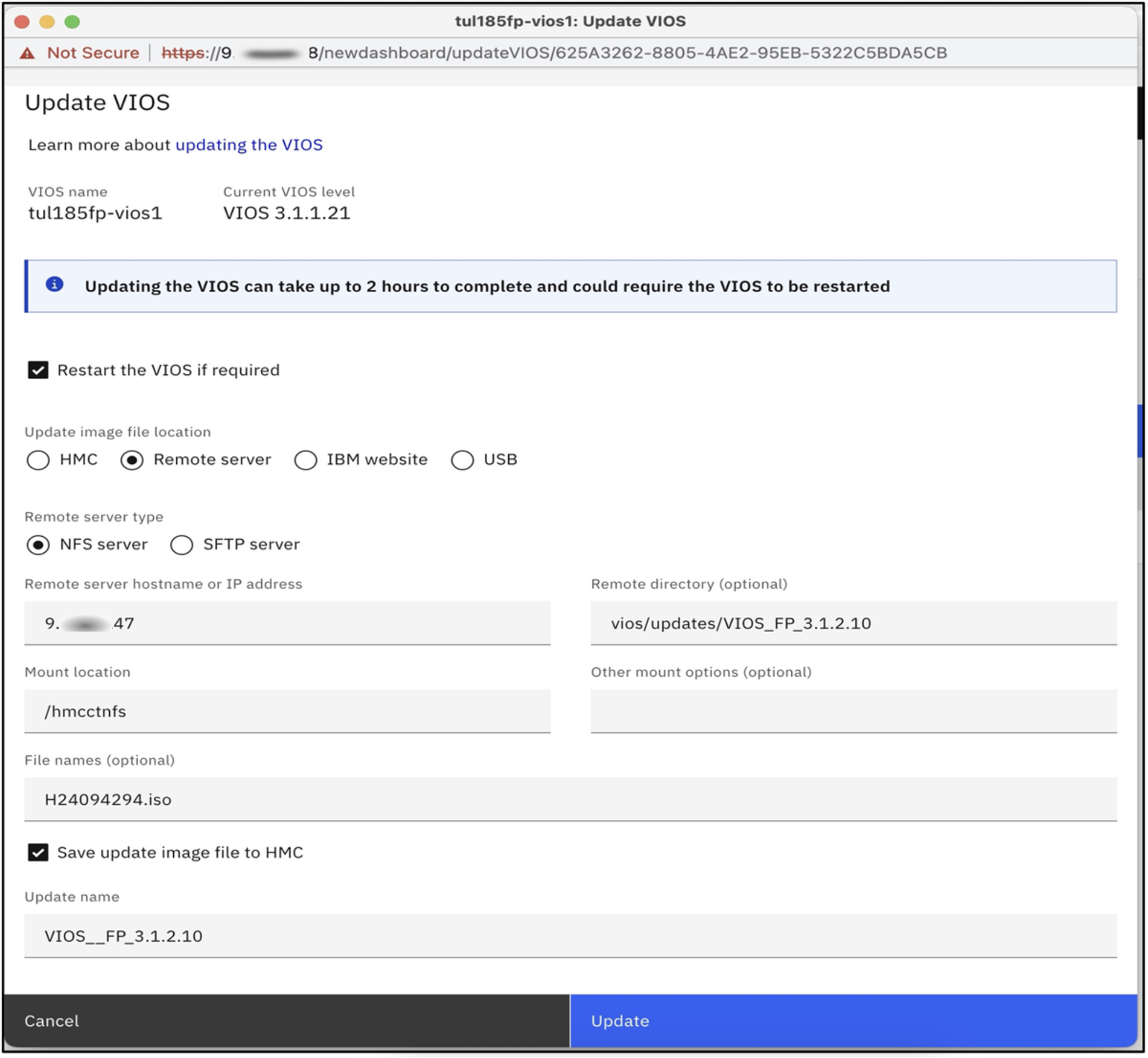The image size is (1148, 1058).
Task: Click the Not Secure warning triangle icon
Action: tap(27, 54)
